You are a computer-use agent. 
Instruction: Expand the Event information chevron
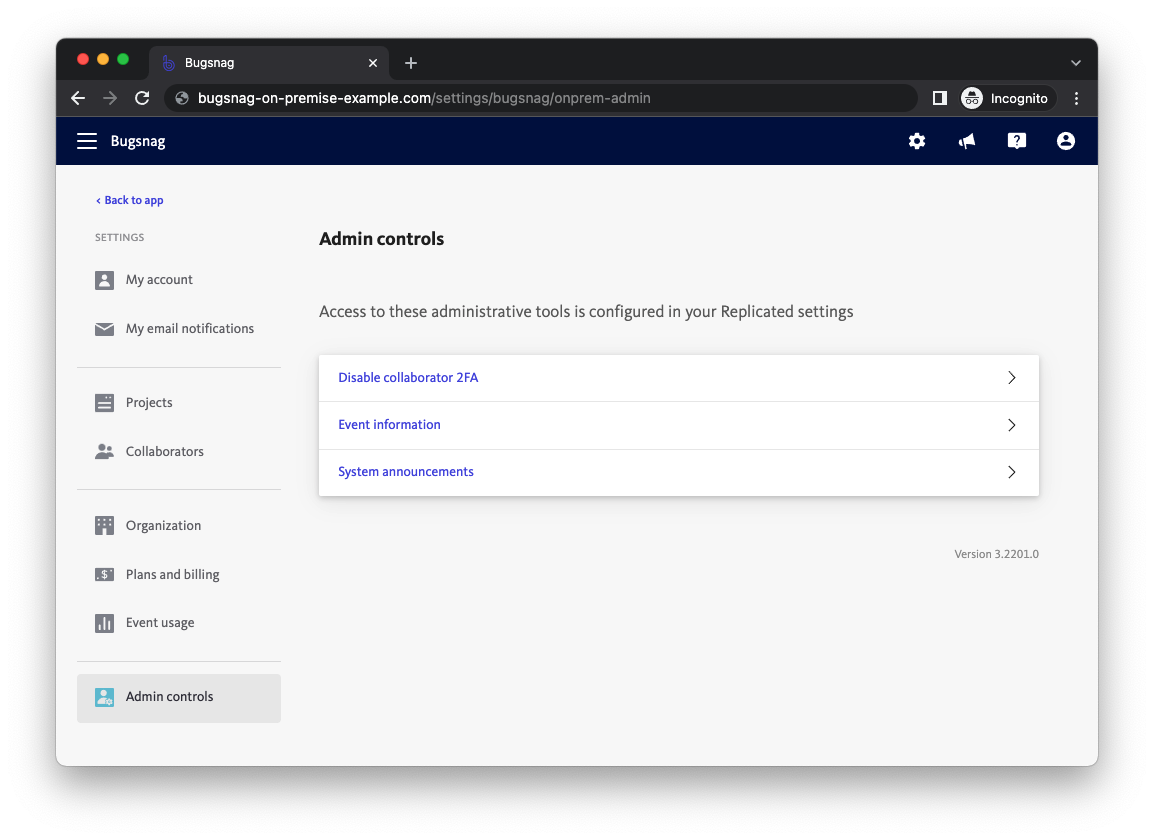tap(1012, 425)
